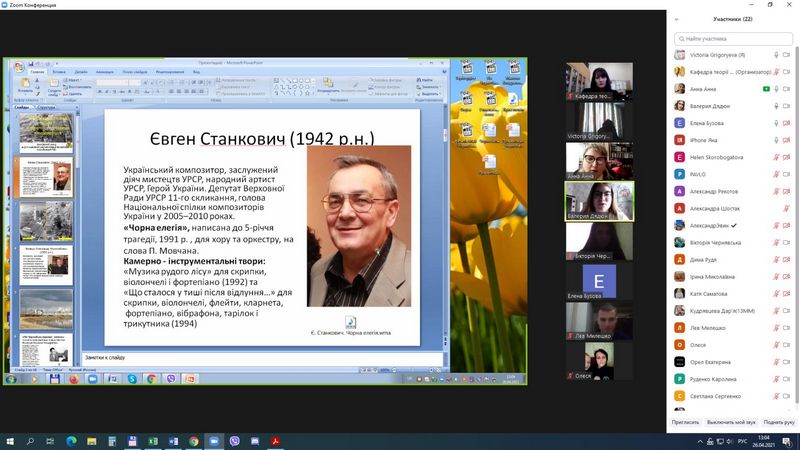Open Вставка tab in shared PowerPoint ribbon

[59, 72]
